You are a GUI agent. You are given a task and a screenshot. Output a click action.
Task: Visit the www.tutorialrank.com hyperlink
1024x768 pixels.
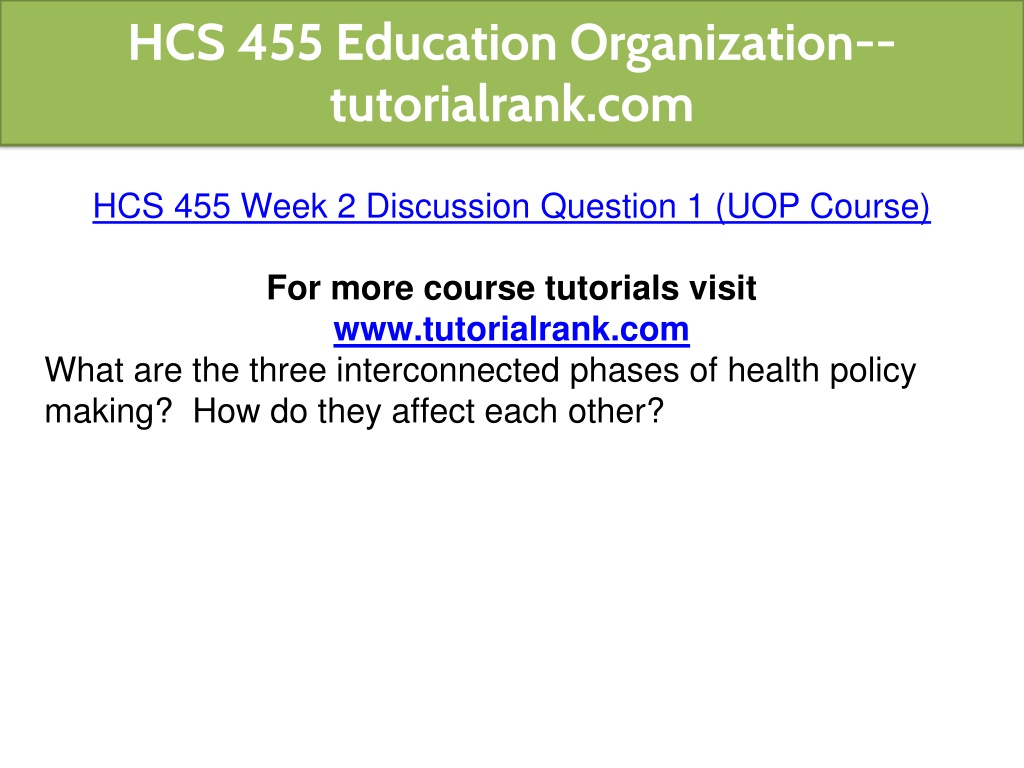[x=511, y=329]
